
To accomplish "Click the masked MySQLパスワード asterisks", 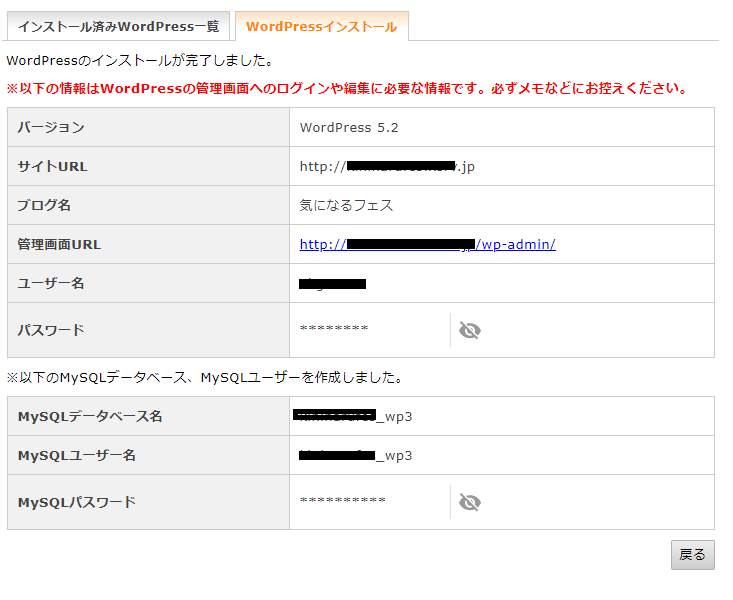I will (342, 502).
